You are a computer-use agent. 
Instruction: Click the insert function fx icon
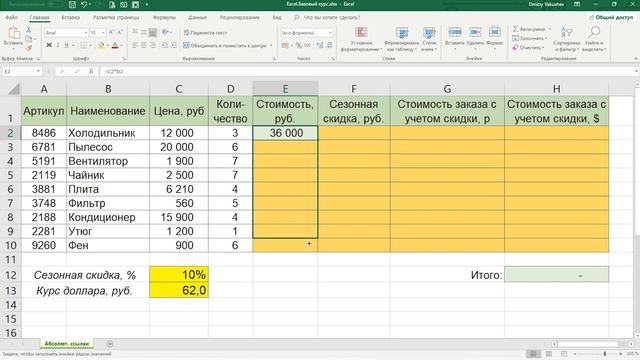(x=91, y=71)
